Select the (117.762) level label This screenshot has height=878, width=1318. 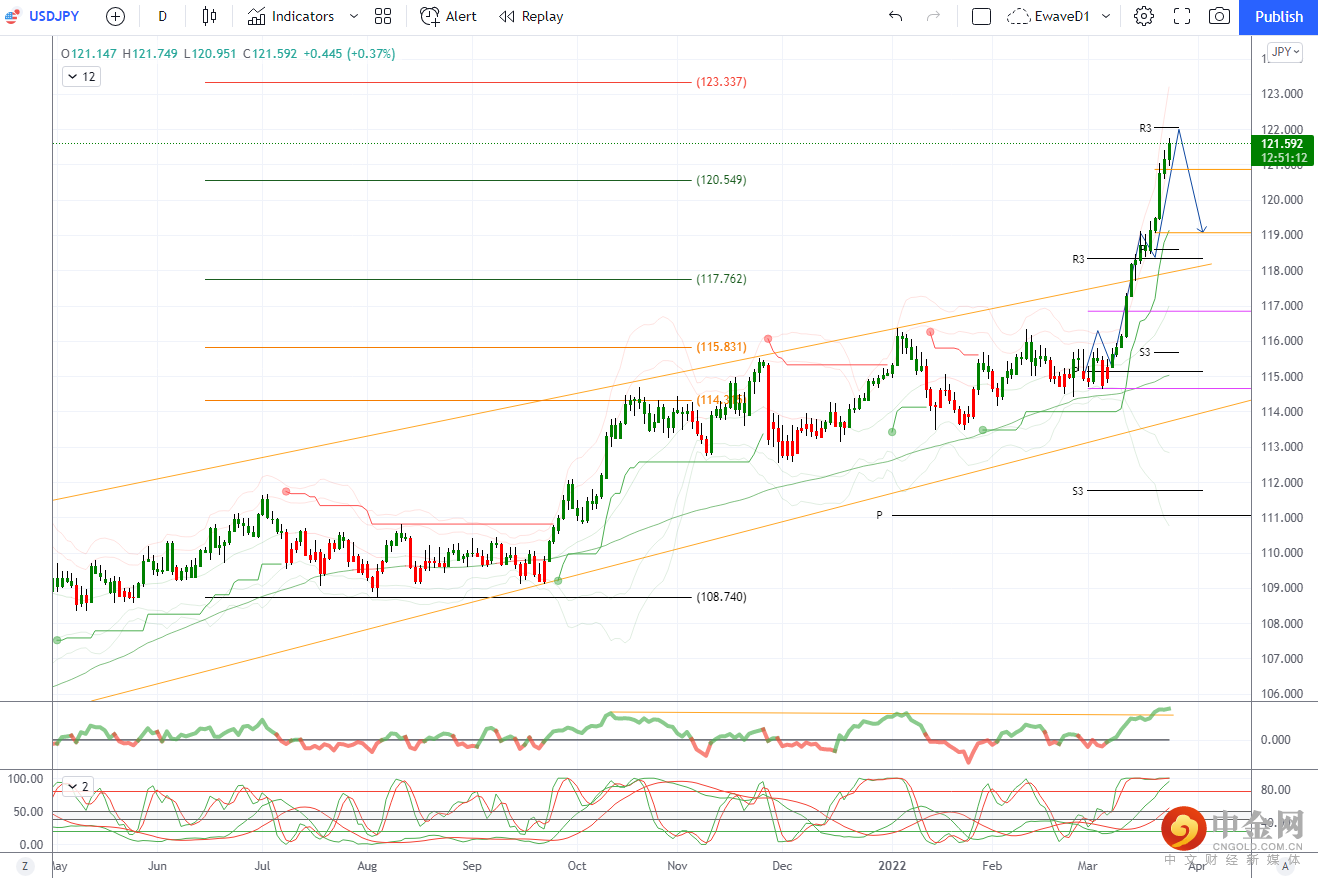pyautogui.click(x=721, y=279)
